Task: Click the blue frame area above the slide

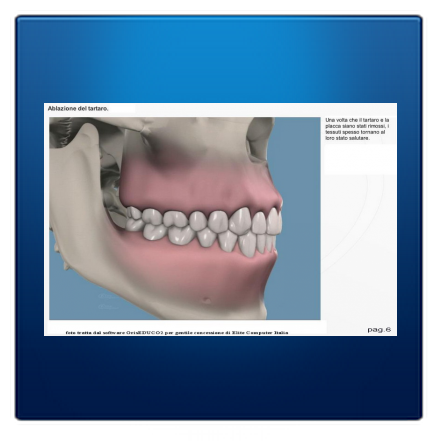Action: coord(220,60)
